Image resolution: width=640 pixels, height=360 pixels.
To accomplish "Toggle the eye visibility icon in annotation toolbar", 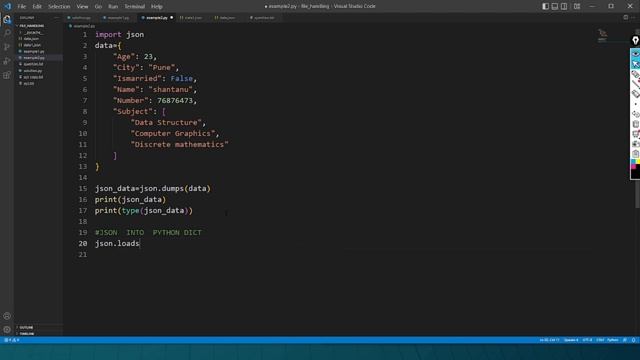I will [636, 53].
